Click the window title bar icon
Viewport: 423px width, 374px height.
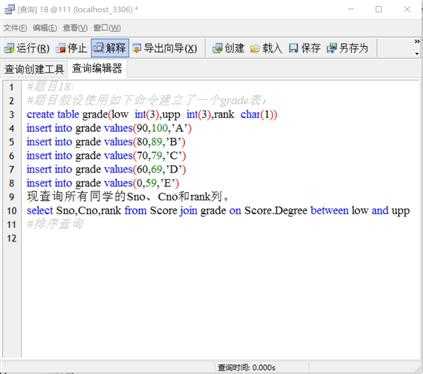[10, 9]
